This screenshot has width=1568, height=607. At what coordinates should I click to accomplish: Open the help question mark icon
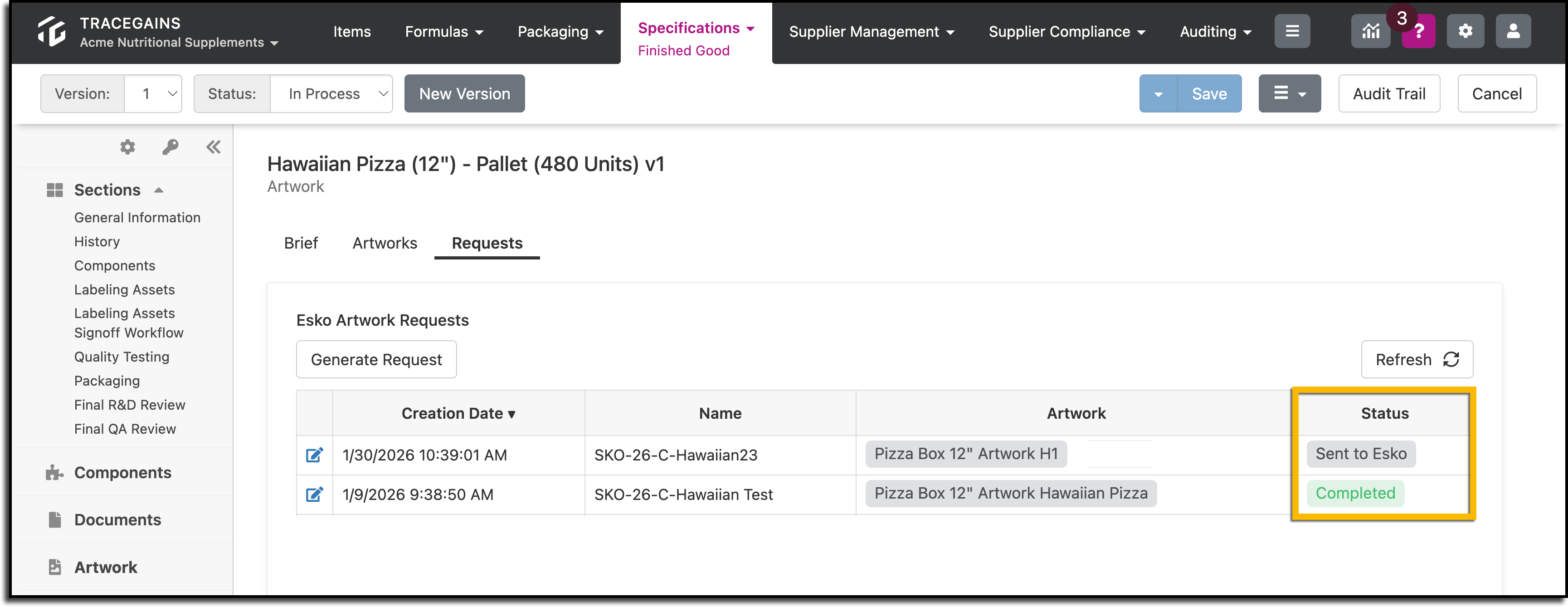[x=1418, y=31]
